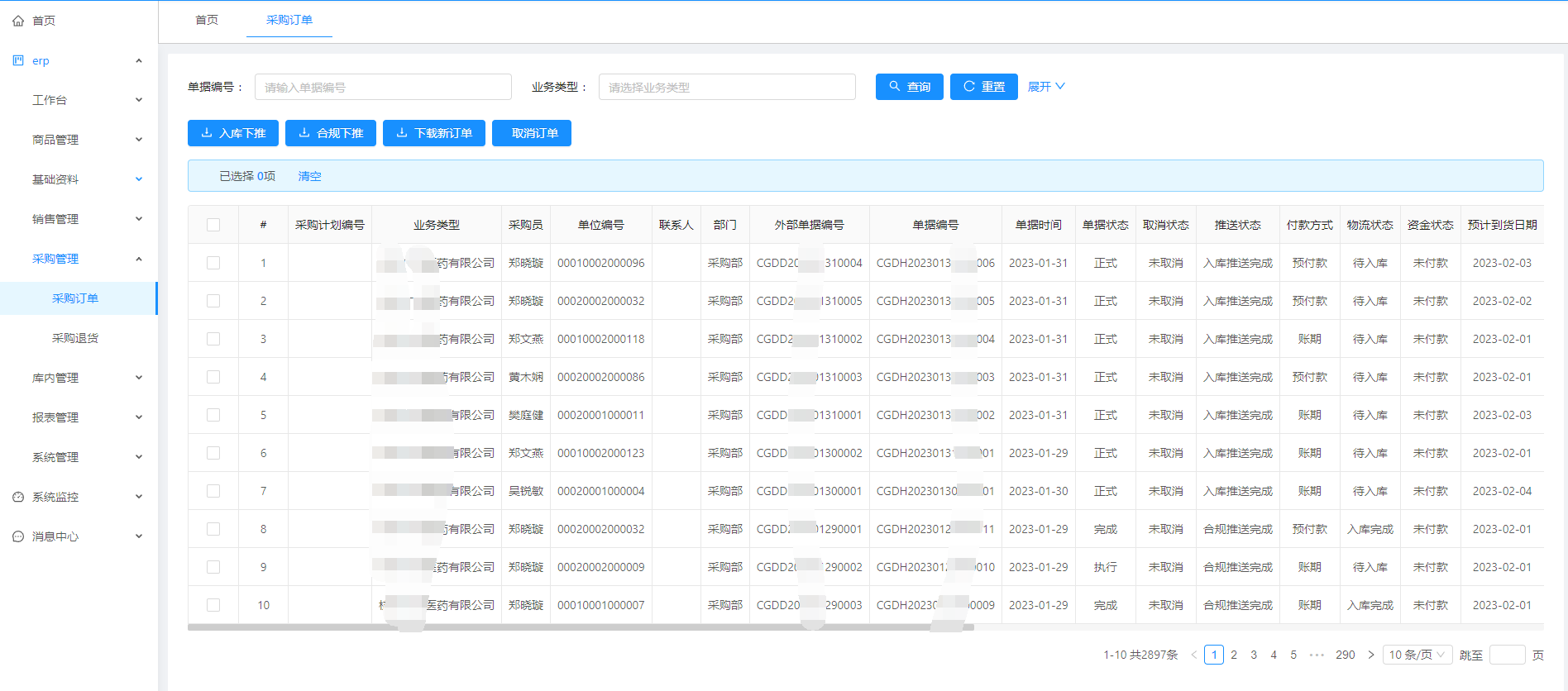The height and width of the screenshot is (691, 1568).
Task: Expand the 商品管理 submenu
Action: pyautogui.click(x=139, y=140)
